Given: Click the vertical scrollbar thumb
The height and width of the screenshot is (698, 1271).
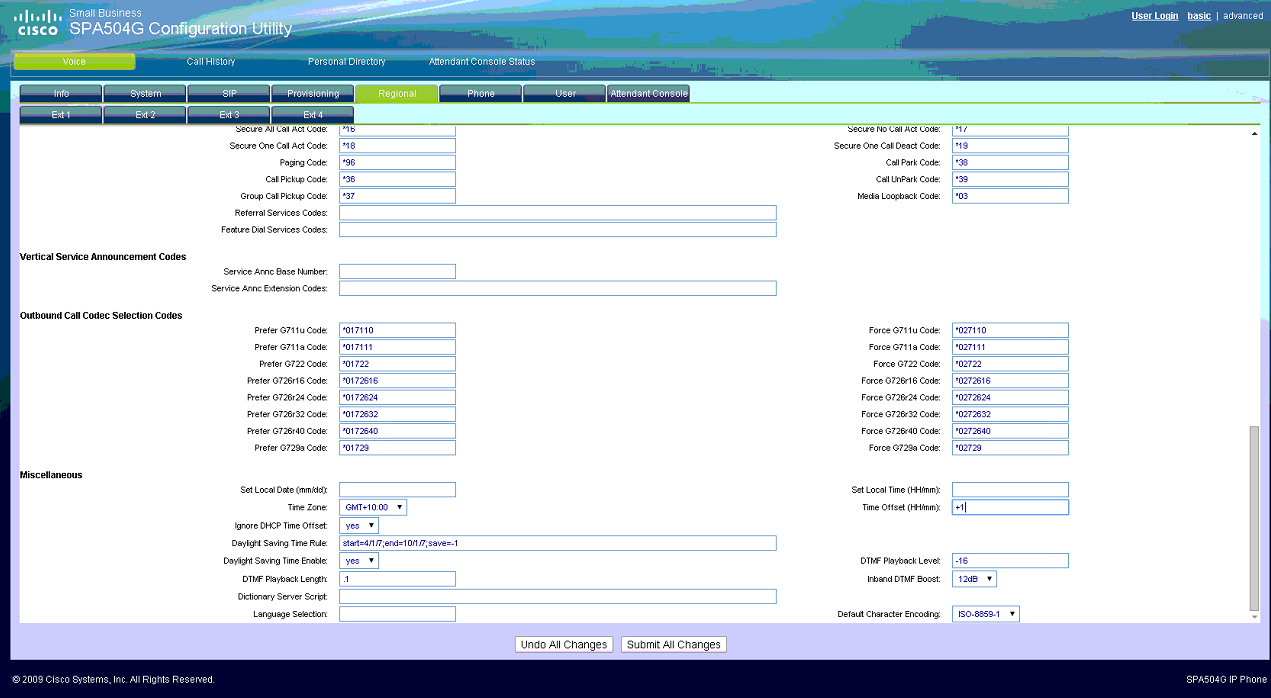Looking at the screenshot, I should (1255, 517).
